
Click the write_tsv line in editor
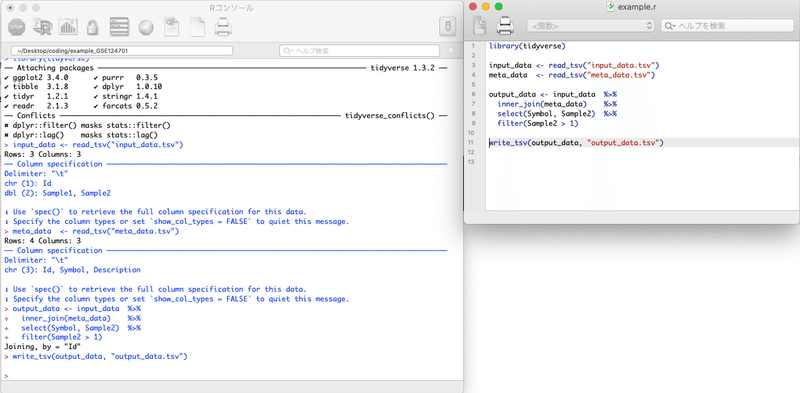tap(577, 143)
